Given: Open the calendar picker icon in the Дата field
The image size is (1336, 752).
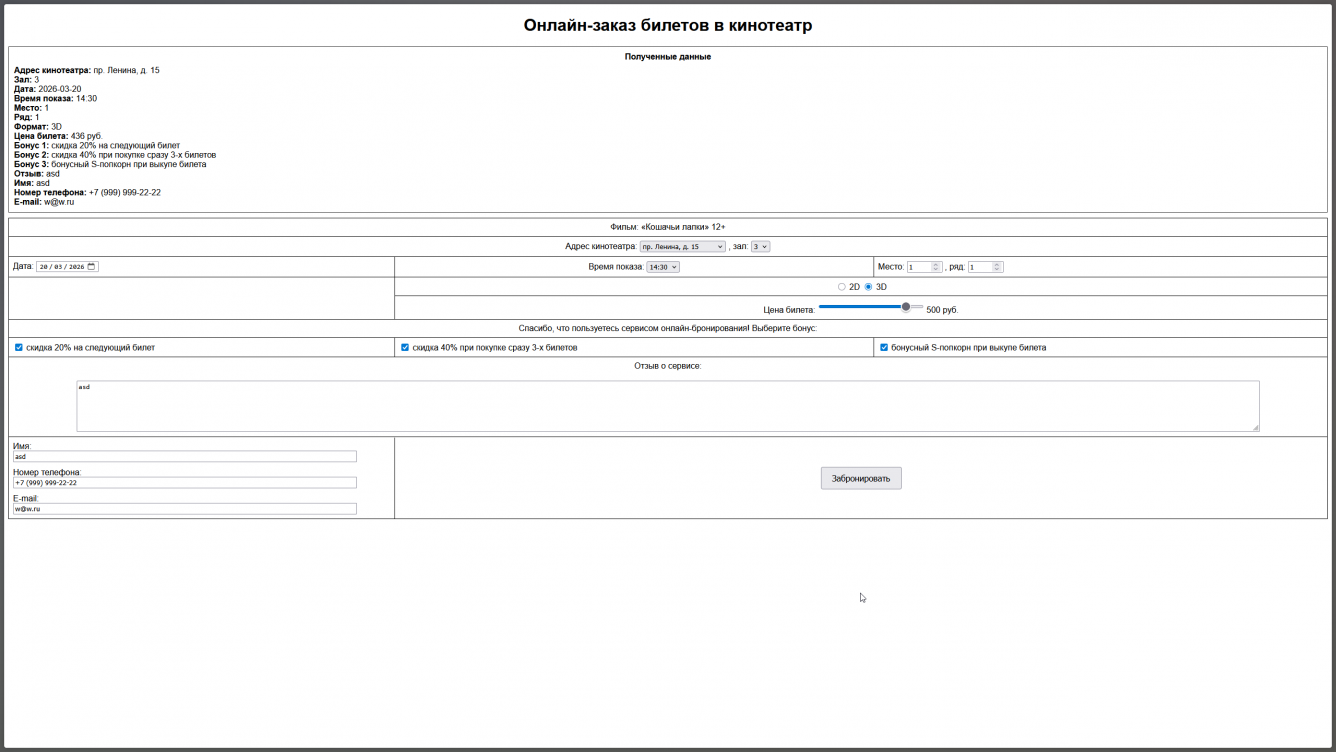Looking at the screenshot, I should 91,267.
